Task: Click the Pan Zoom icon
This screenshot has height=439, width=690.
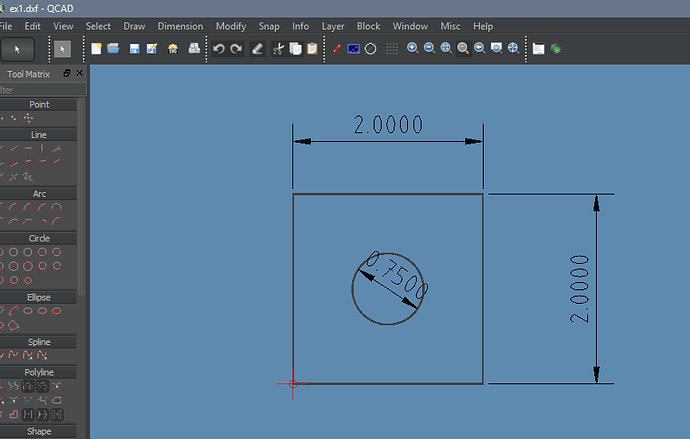Action: pos(513,48)
